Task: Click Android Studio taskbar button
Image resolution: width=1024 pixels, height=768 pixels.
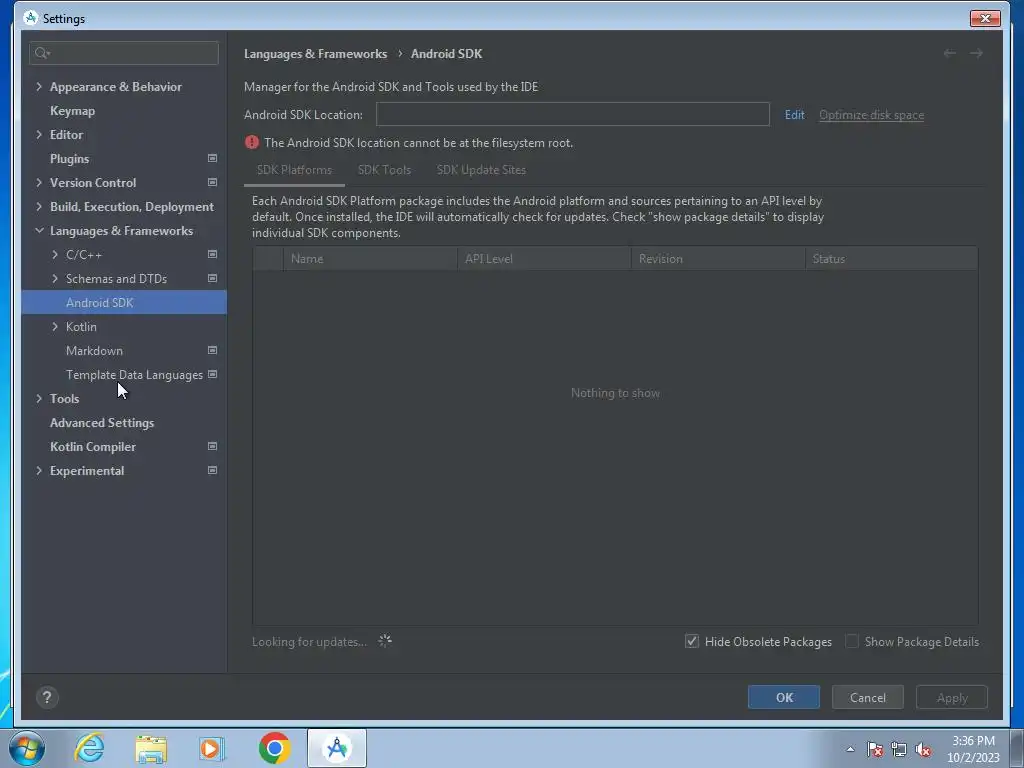Action: (x=337, y=748)
